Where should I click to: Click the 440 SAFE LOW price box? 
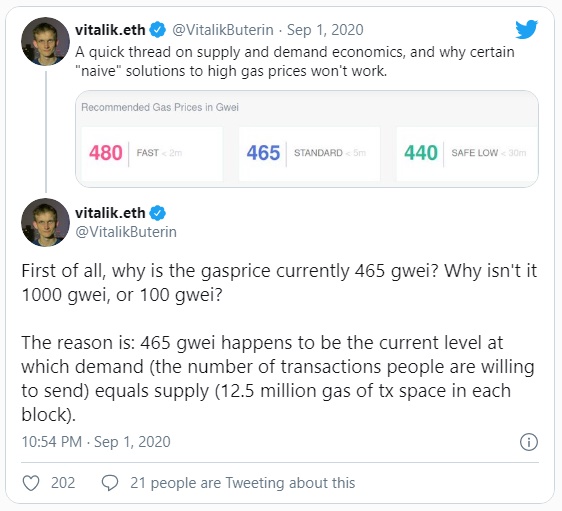[x=467, y=154]
